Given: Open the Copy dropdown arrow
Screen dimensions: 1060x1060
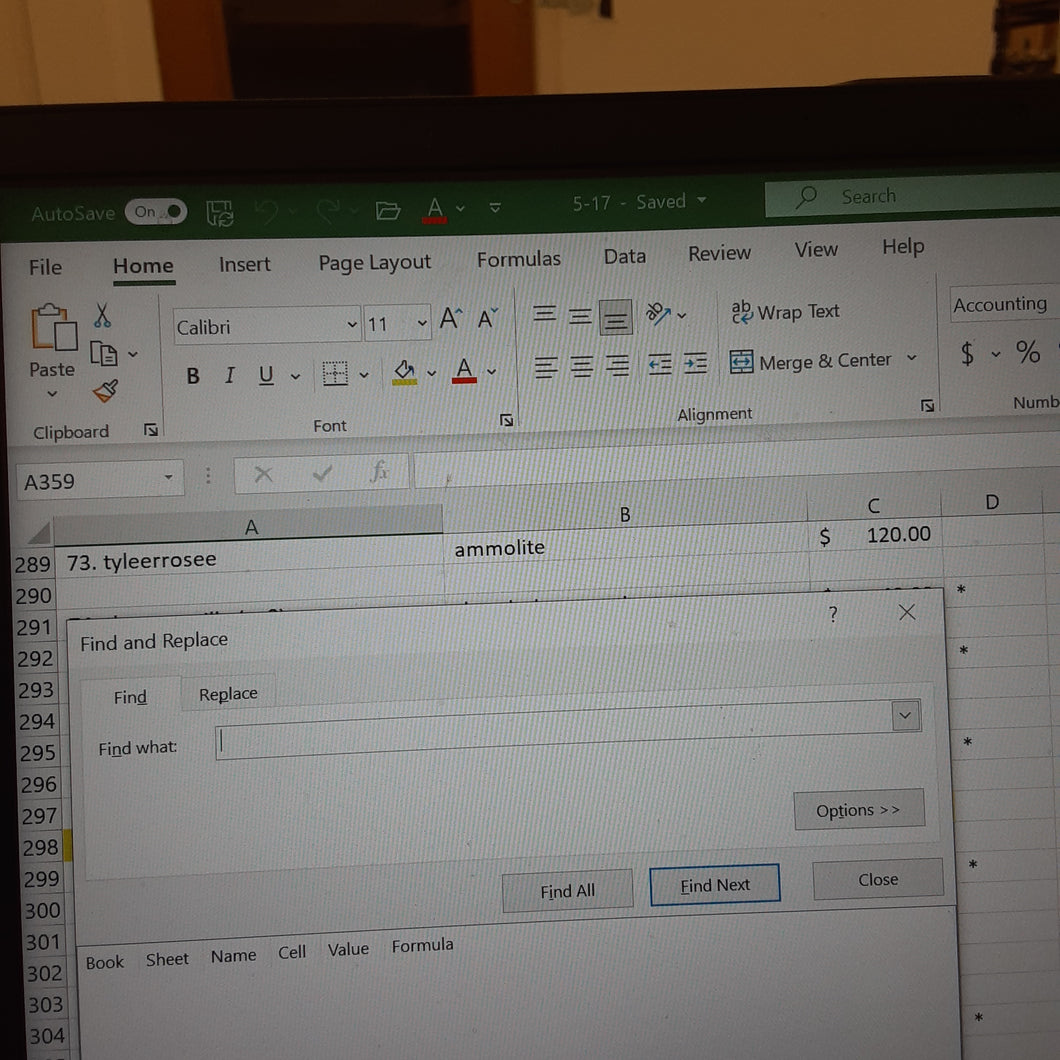Looking at the screenshot, I should pyautogui.click(x=133, y=354).
